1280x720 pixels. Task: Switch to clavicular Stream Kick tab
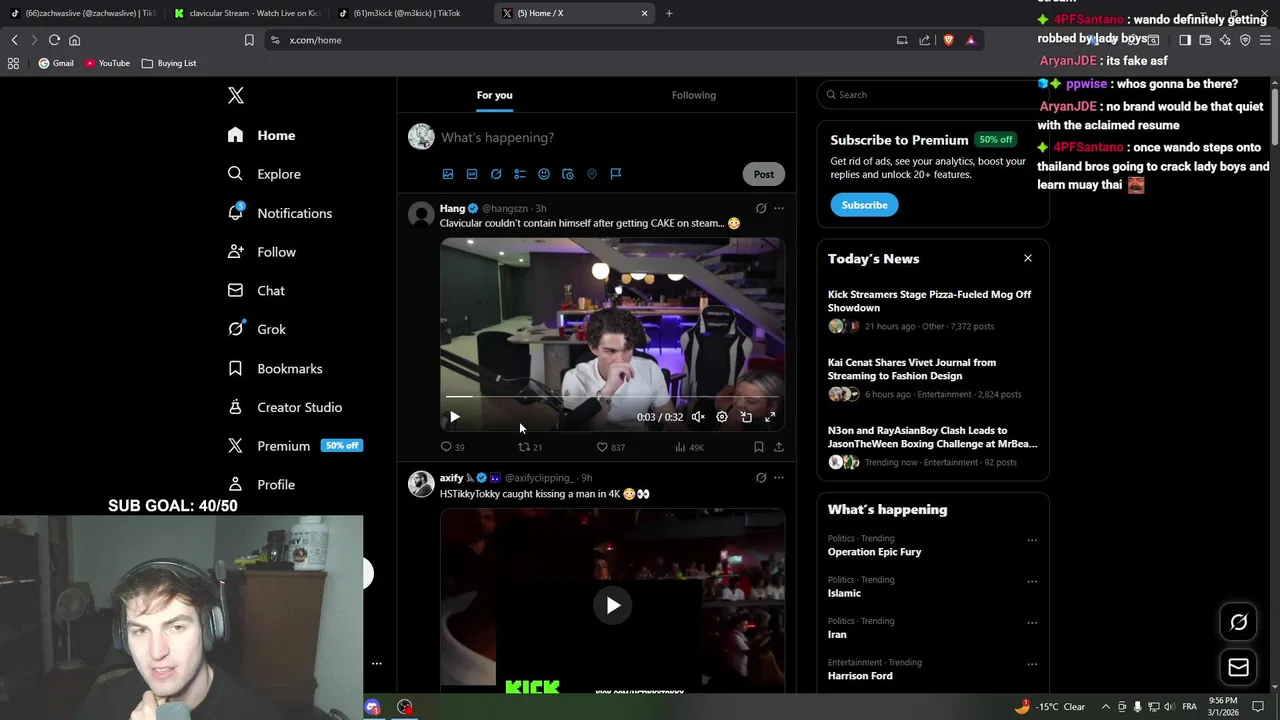pos(247,13)
